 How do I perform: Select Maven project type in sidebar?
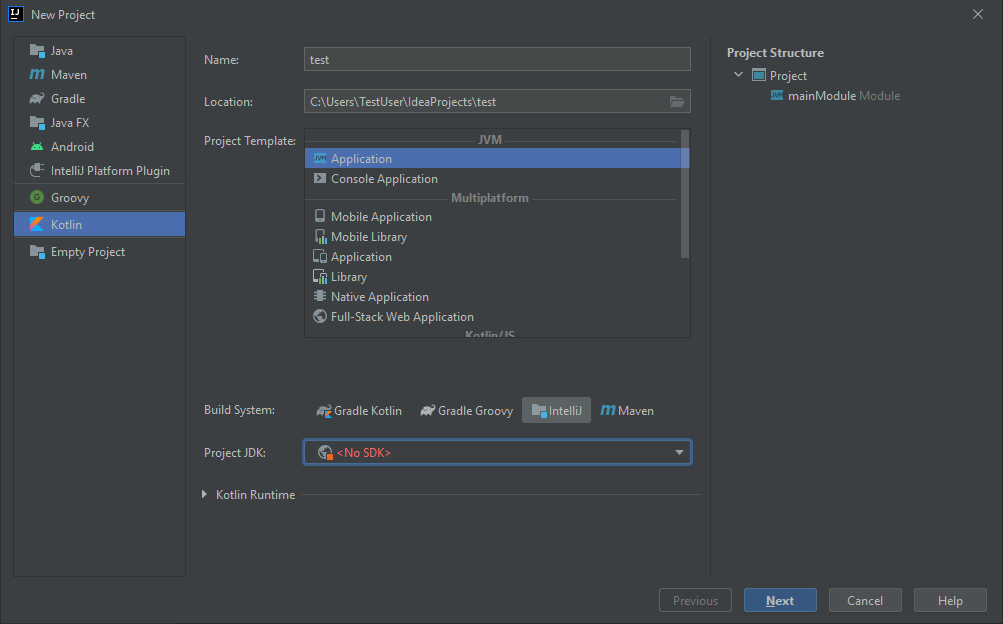(x=69, y=75)
